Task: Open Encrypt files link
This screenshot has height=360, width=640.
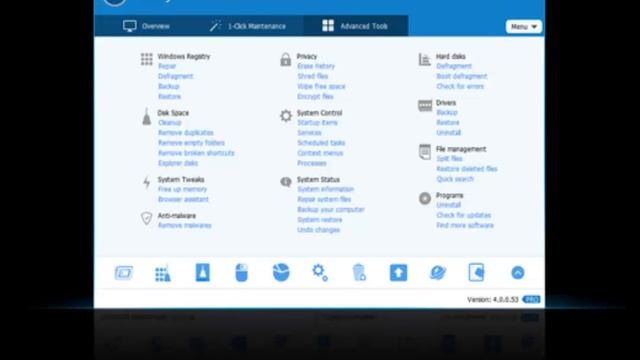Action: (315, 97)
